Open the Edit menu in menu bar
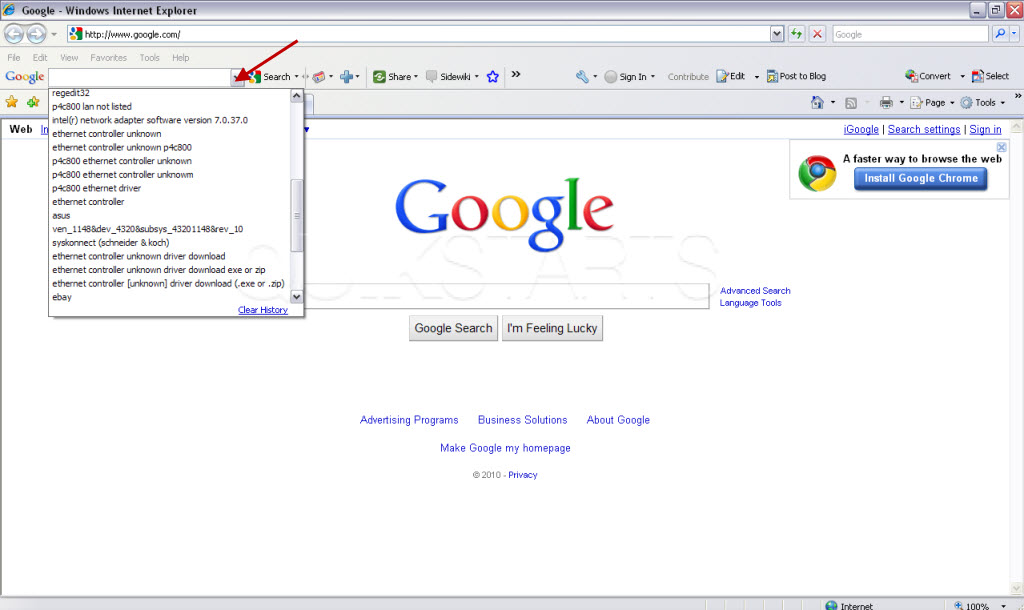The height and width of the screenshot is (610, 1024). pos(40,57)
